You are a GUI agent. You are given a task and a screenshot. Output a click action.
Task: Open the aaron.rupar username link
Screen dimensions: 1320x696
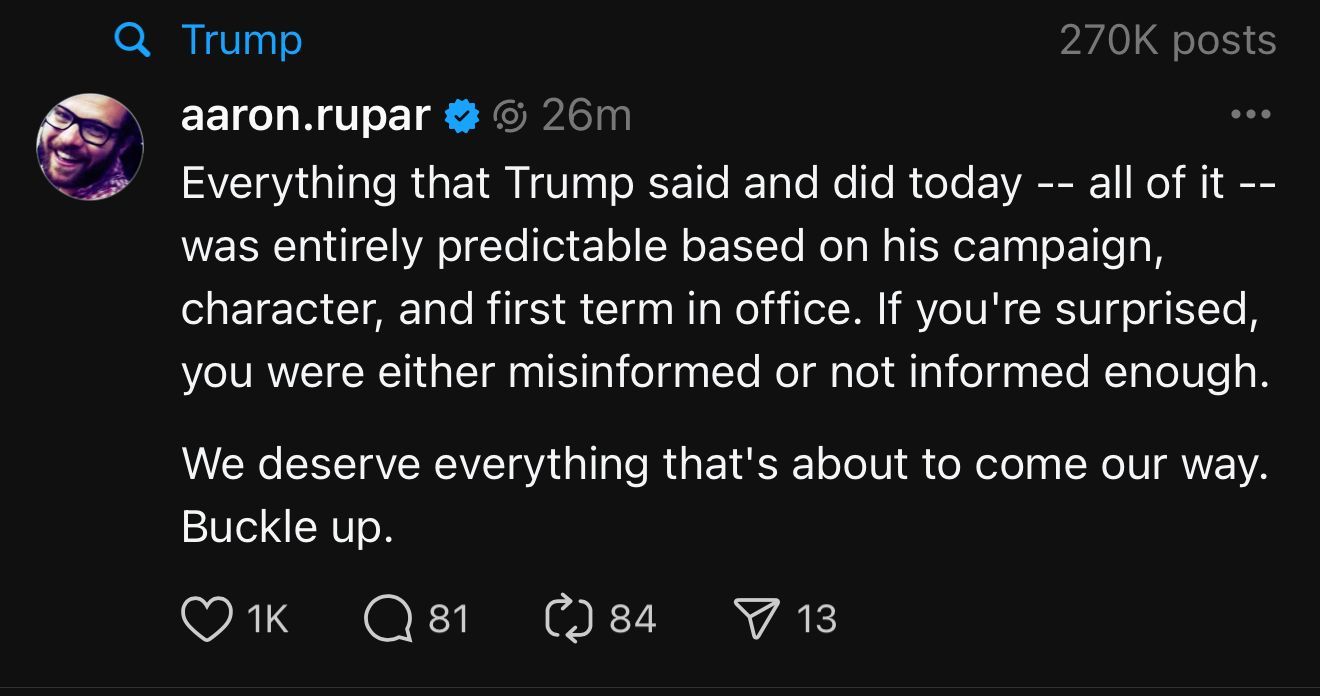click(x=306, y=117)
